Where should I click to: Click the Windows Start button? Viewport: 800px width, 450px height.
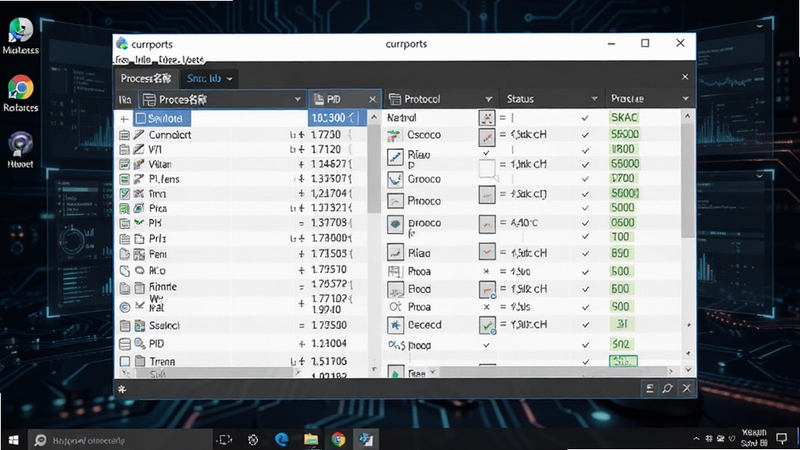pyautogui.click(x=14, y=440)
